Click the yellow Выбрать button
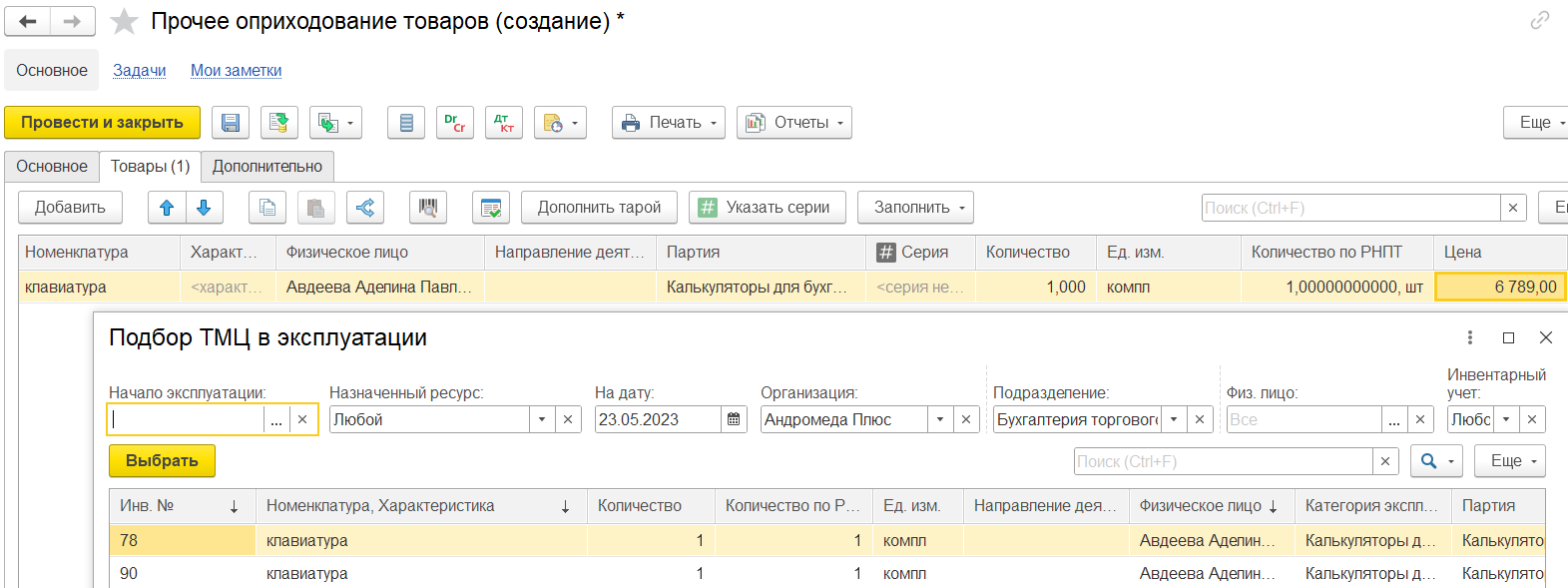Viewport: 1568px width, 588px height. 162,461
